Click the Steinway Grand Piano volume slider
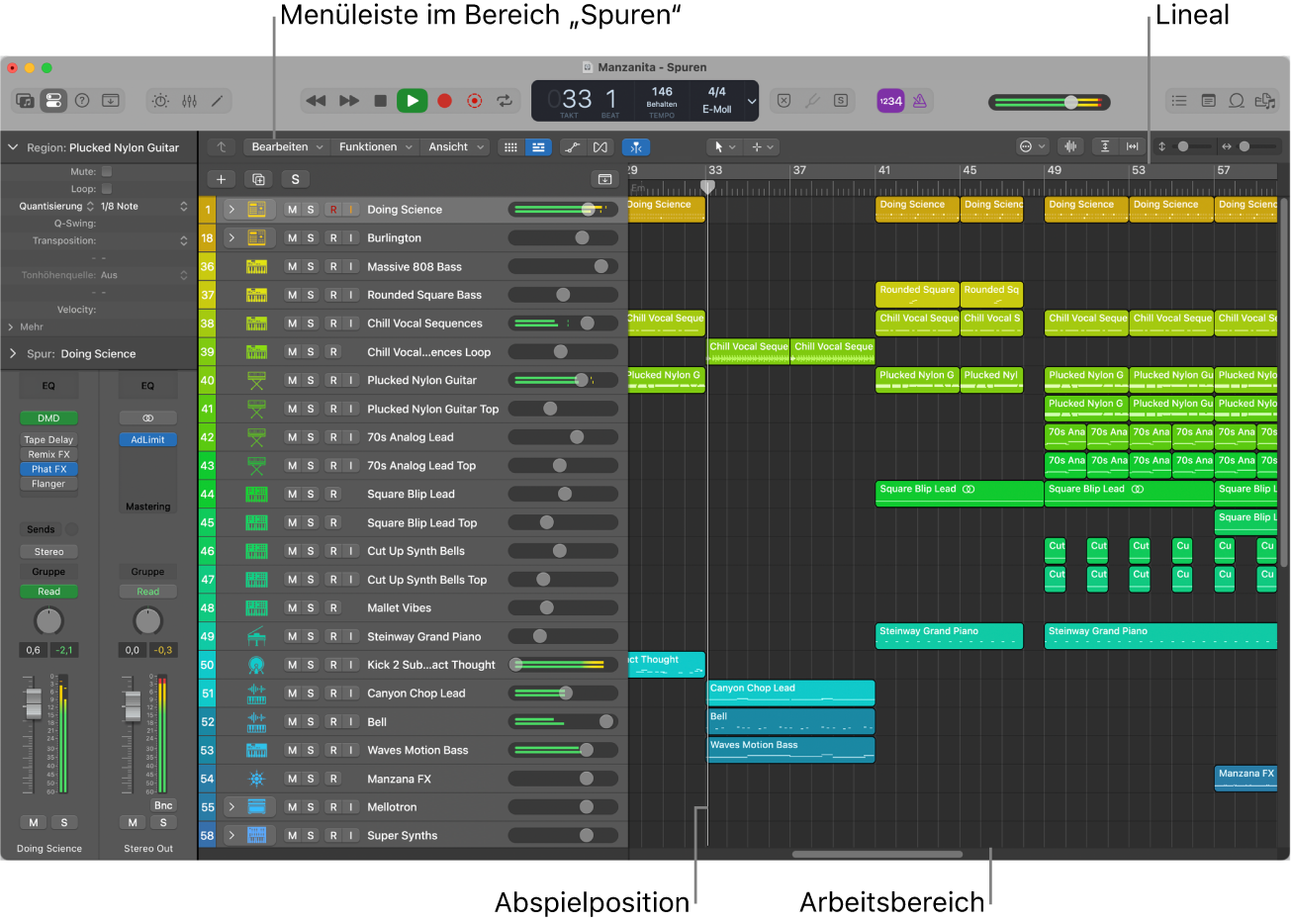 563,637
